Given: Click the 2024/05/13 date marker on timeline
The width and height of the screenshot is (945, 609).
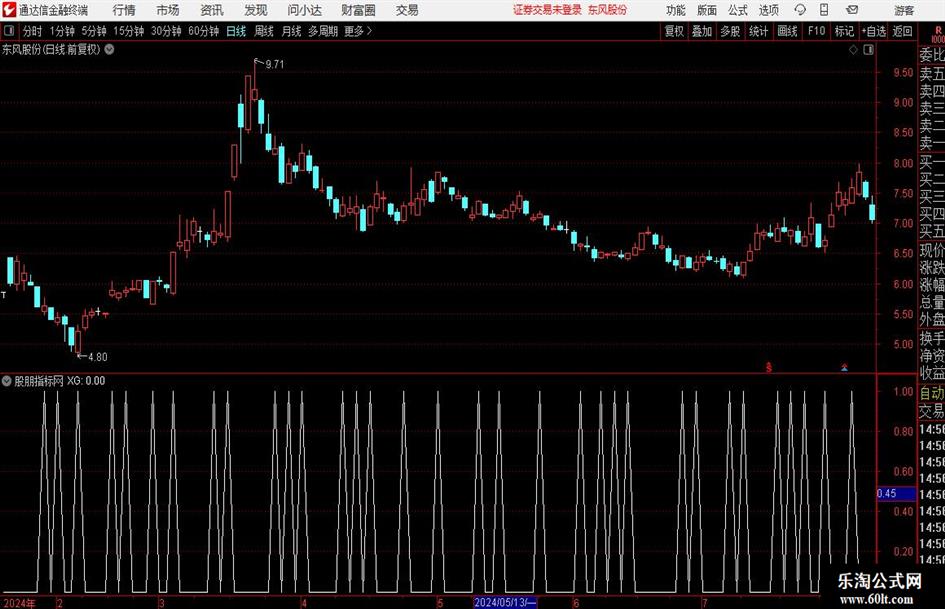Looking at the screenshot, I should (505, 602).
